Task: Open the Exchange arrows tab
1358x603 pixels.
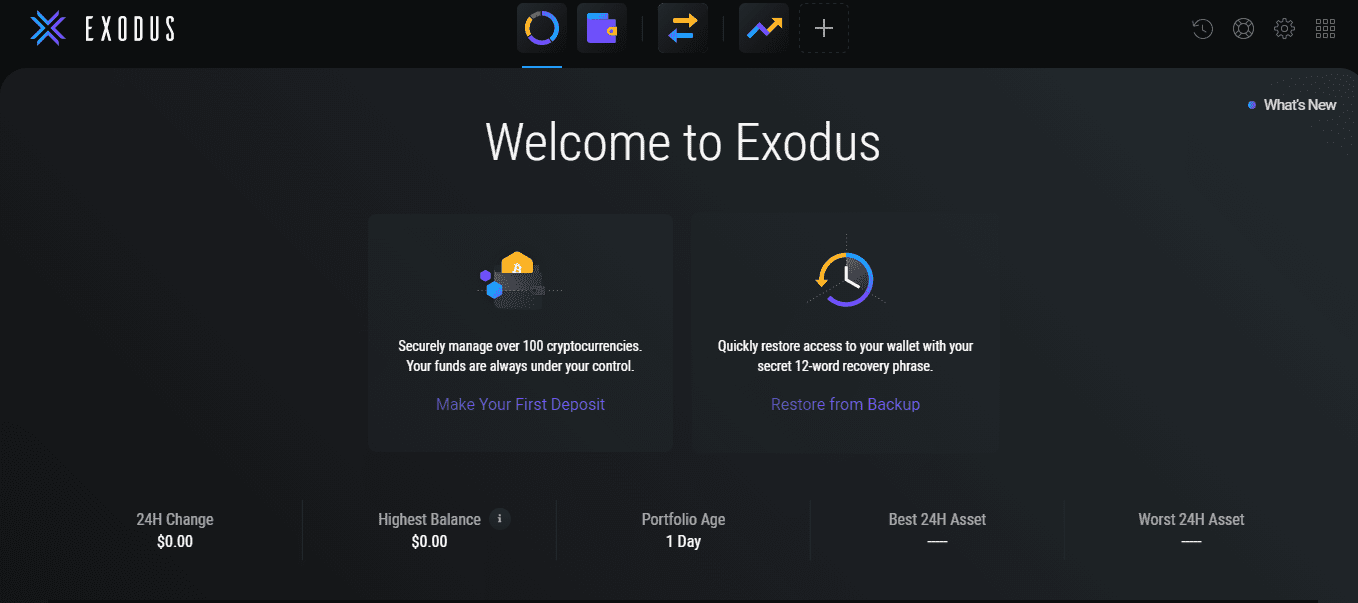Action: click(x=683, y=28)
